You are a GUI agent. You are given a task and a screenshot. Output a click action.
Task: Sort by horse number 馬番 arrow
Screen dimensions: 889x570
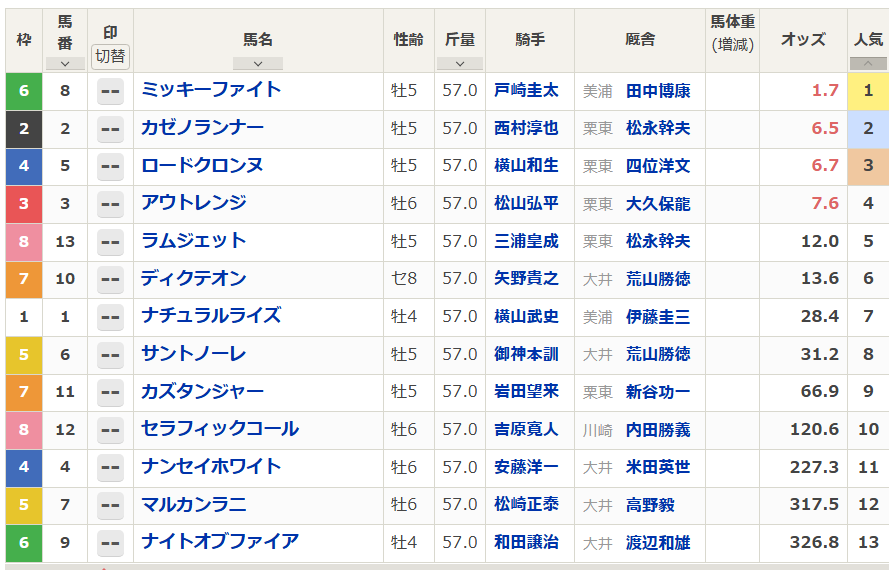(x=65, y=64)
